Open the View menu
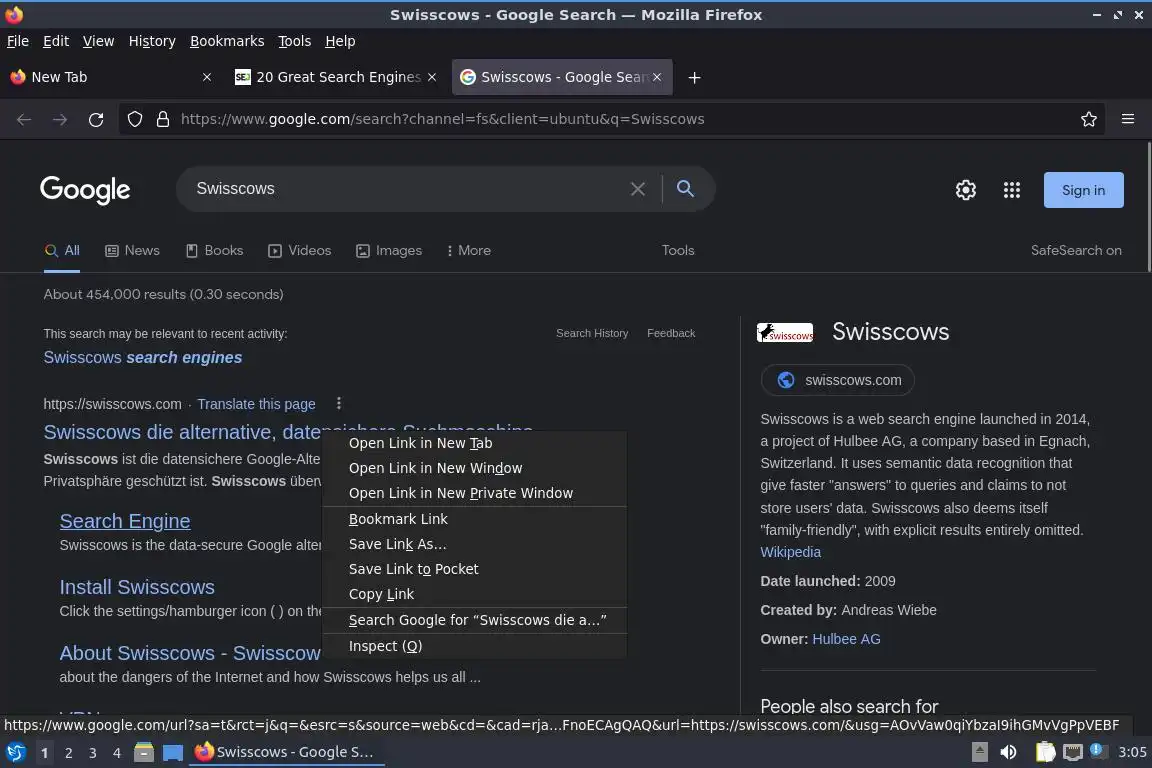The image size is (1152, 768). pos(98,41)
